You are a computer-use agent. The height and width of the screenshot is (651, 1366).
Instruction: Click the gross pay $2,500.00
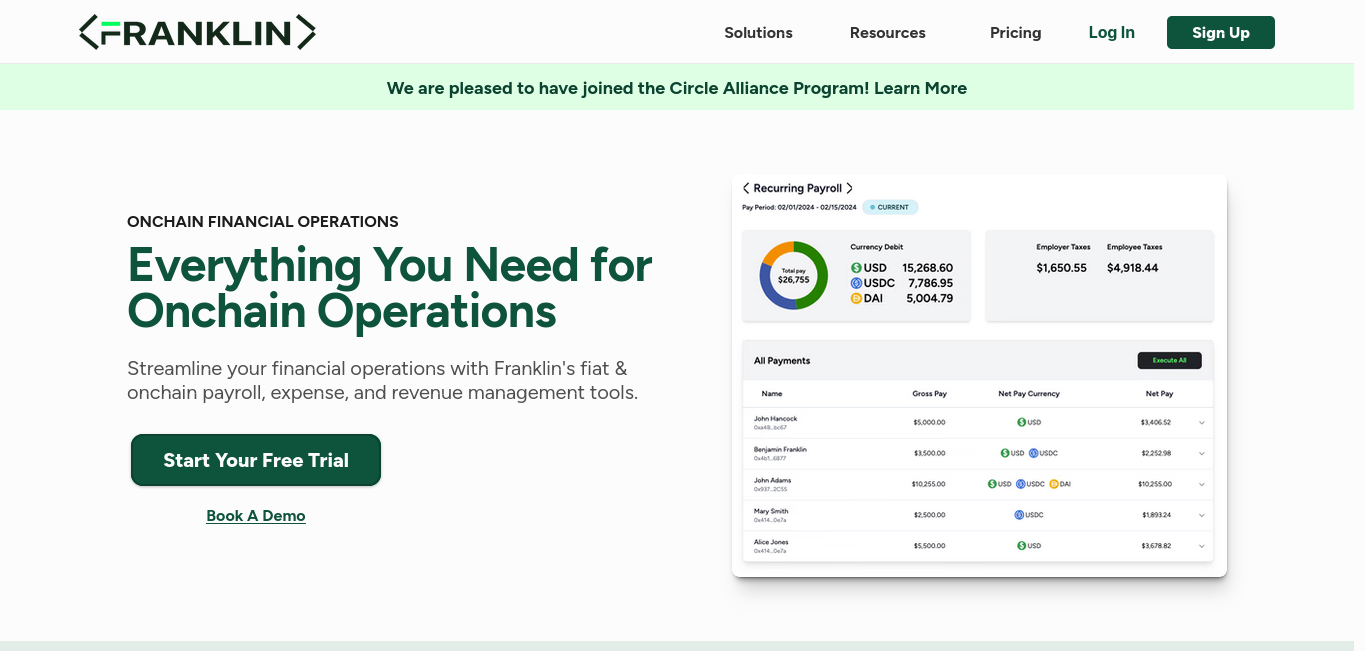[x=929, y=516]
